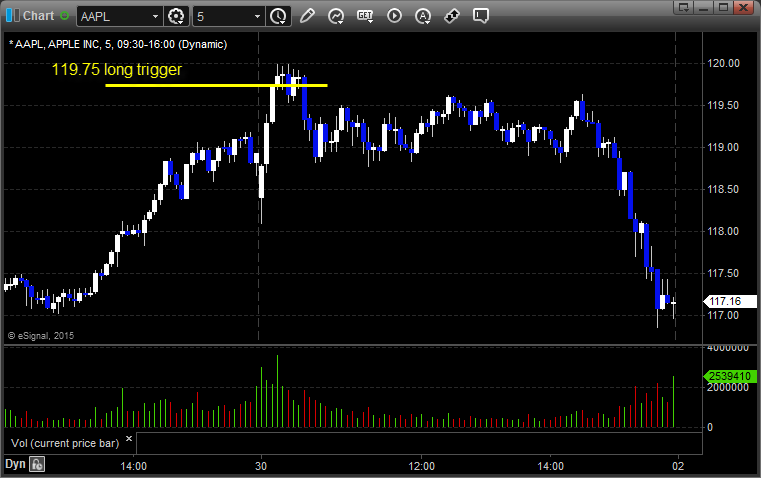
Task: Click the 02 date label on time axis
Action: pyautogui.click(x=678, y=466)
